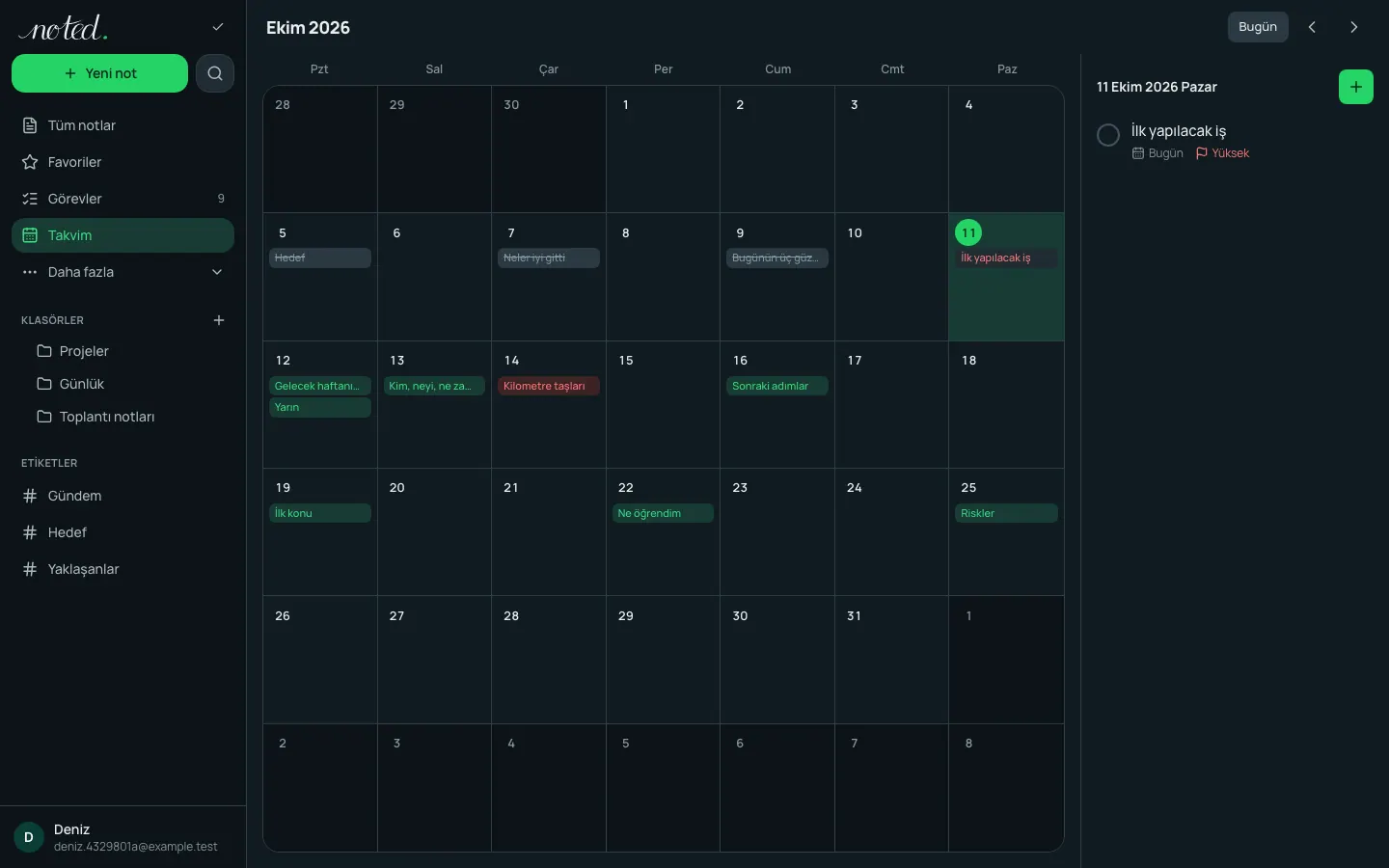1389x868 pixels.
Task: Jump to today with Bugün button
Action: pos(1258,27)
